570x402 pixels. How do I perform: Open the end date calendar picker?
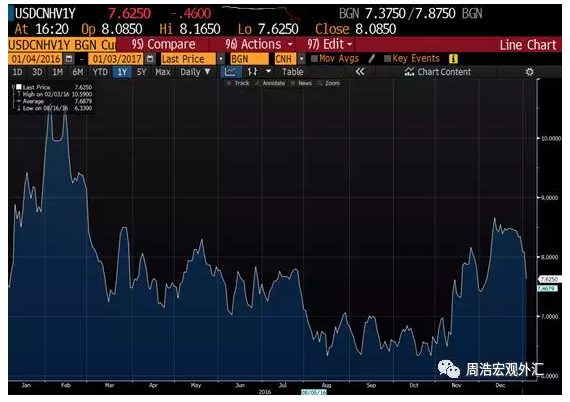[x=150, y=59]
